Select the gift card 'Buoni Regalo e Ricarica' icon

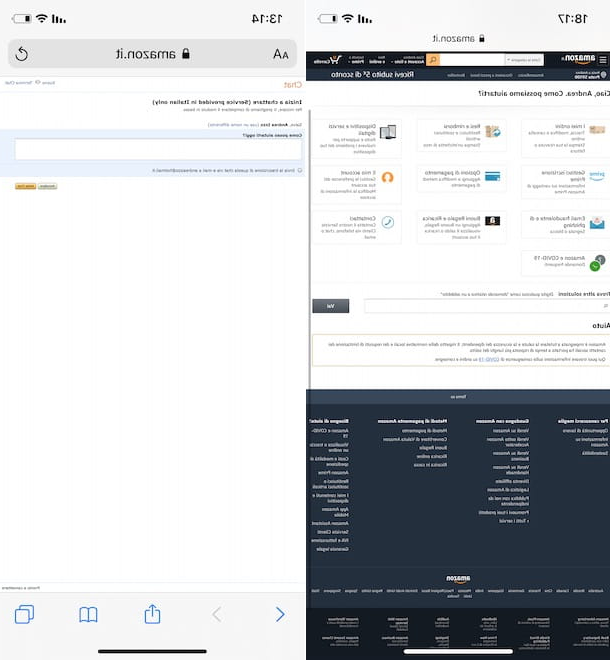(493, 221)
